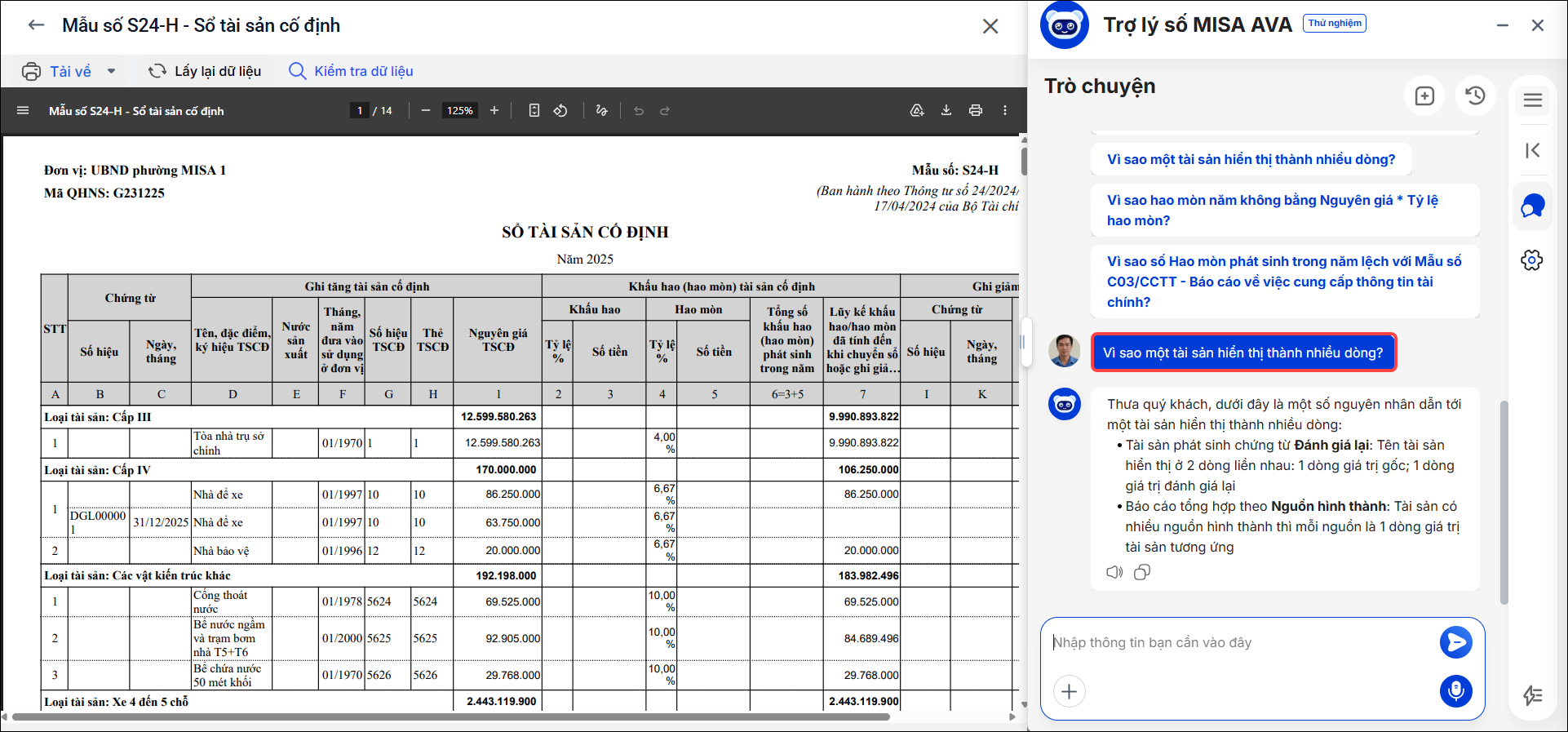Print the PDF document
The width and height of the screenshot is (1568, 732).
point(976,110)
